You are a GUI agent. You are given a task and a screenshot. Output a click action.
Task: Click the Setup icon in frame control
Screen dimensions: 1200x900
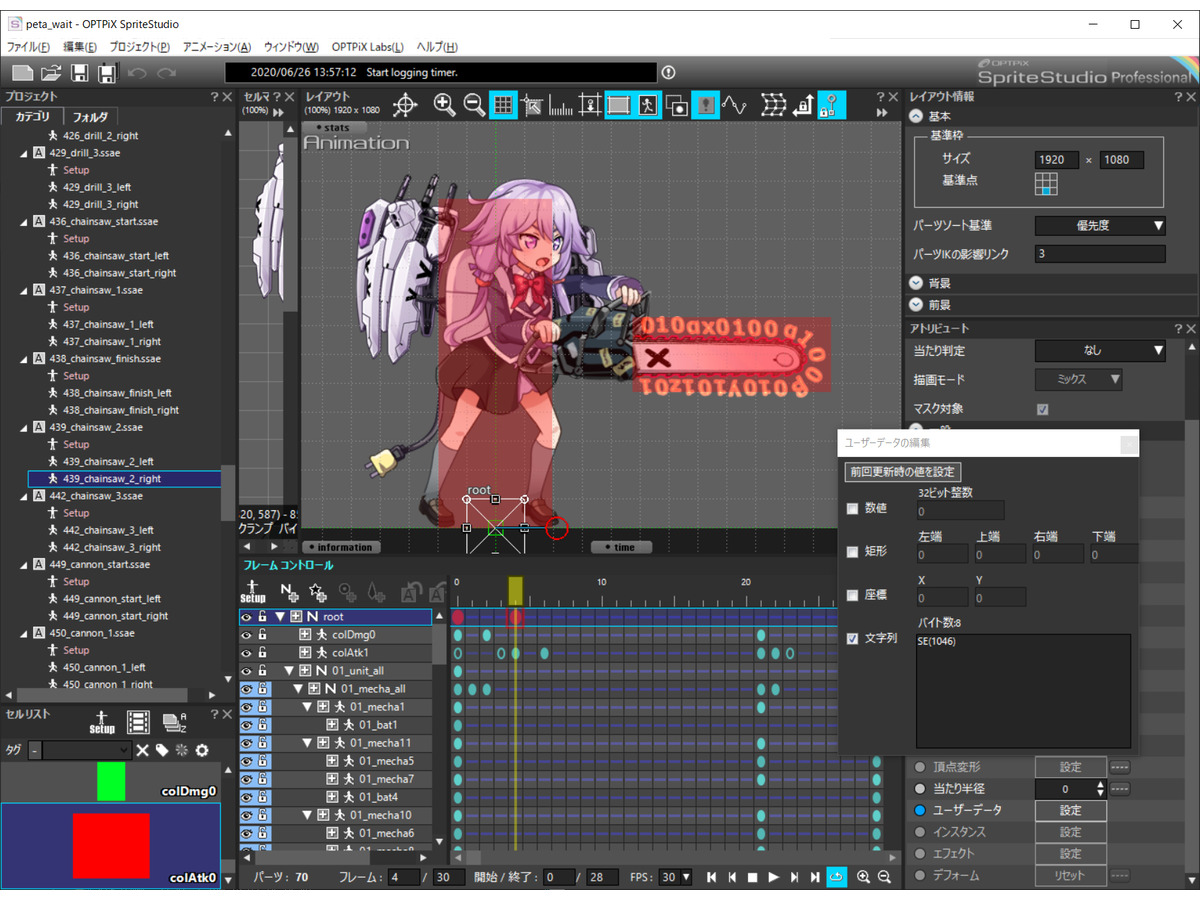[x=253, y=591]
